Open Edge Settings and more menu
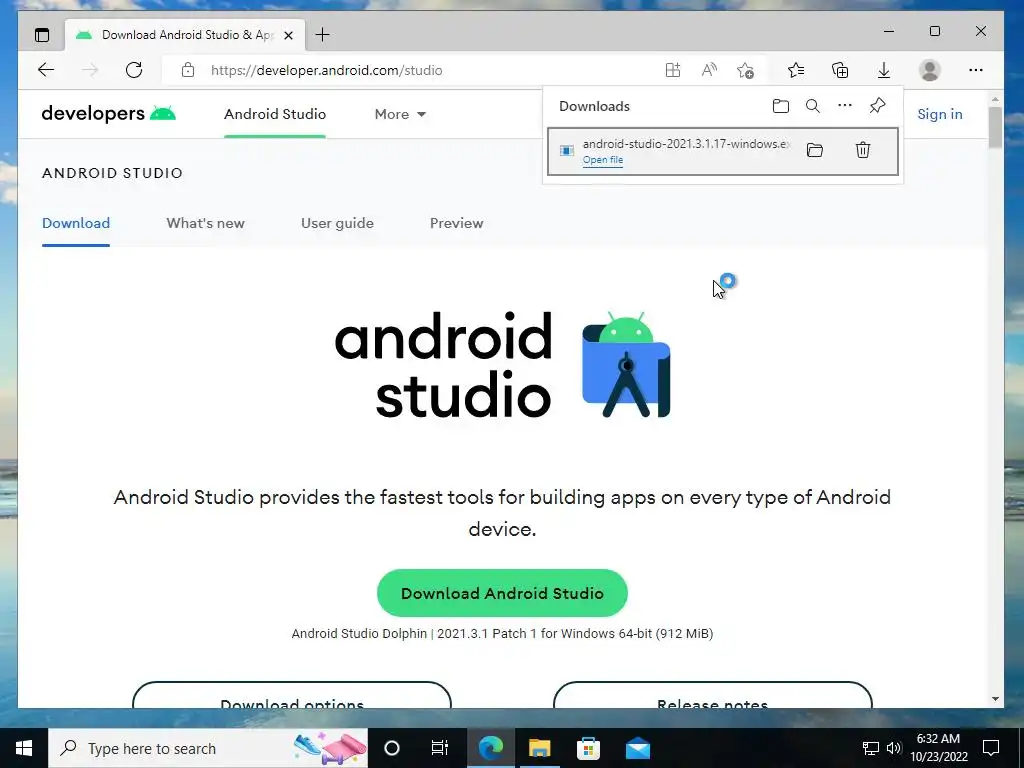 [976, 70]
